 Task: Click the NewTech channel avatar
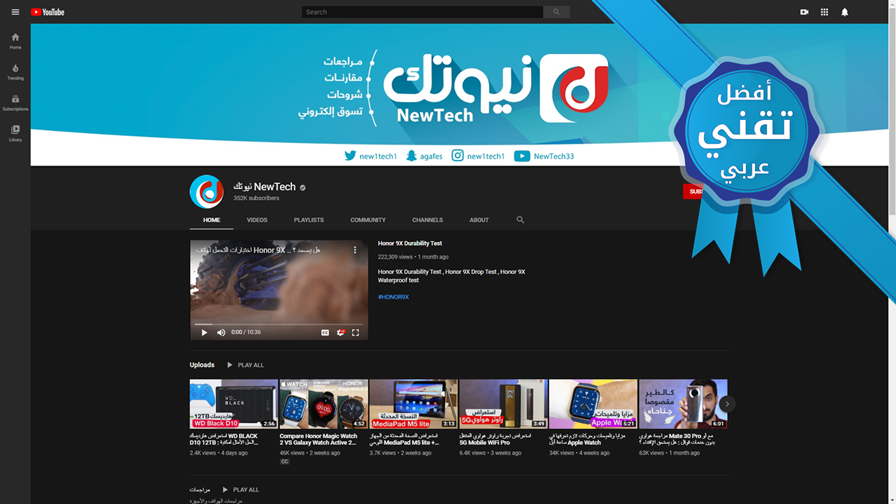coord(206,191)
